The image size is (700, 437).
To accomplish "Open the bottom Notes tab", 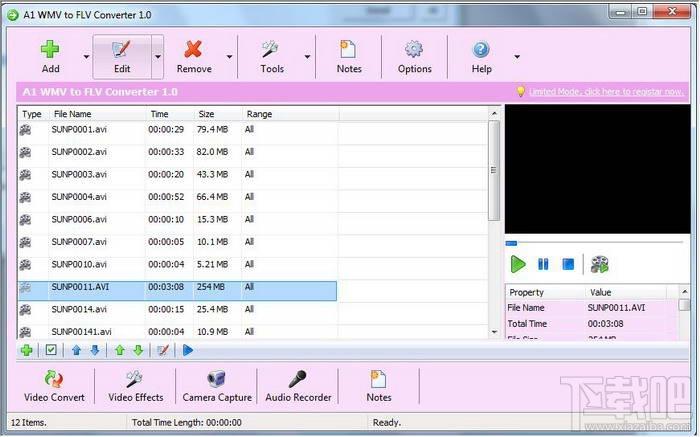I will 379,386.
